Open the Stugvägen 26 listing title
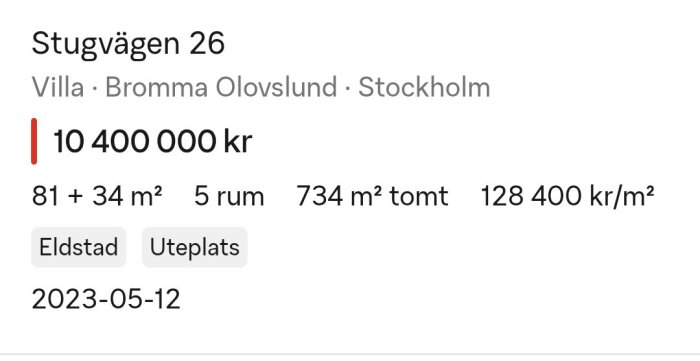Image resolution: width=700 pixels, height=361 pixels. click(x=128, y=45)
